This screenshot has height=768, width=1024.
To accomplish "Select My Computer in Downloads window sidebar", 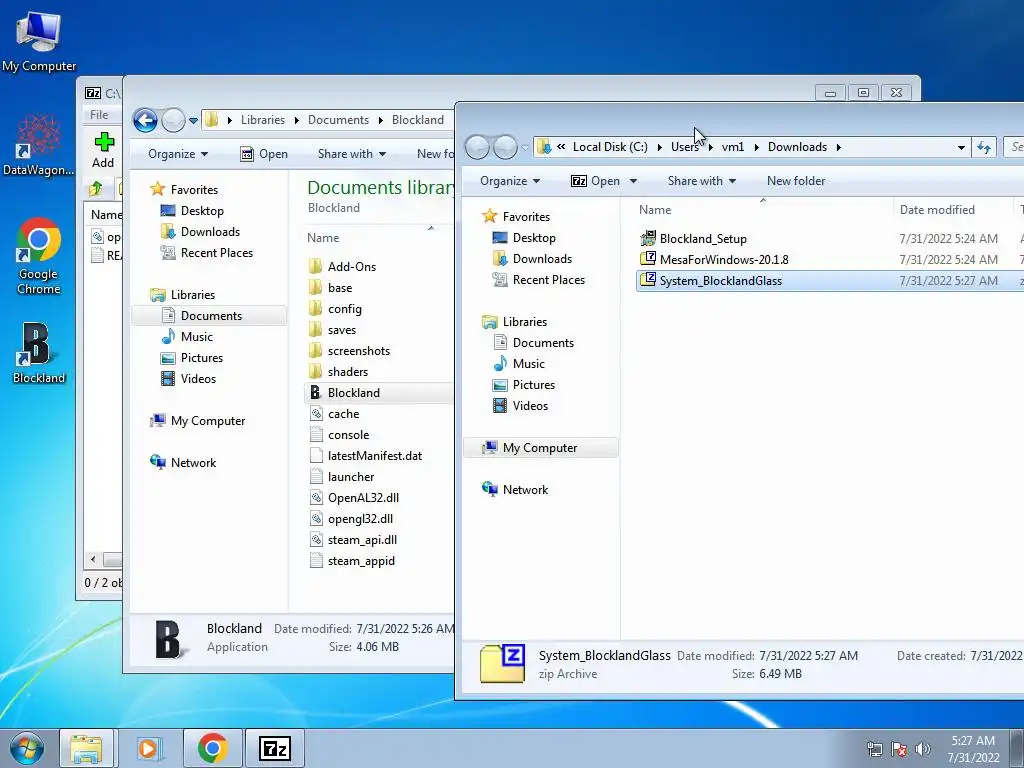I will pyautogui.click(x=540, y=448).
